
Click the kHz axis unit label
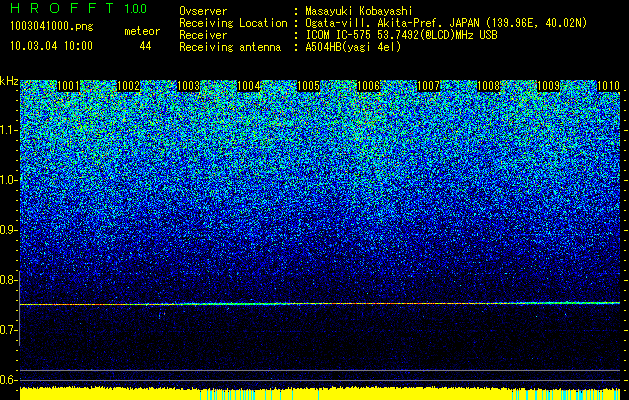9,81
